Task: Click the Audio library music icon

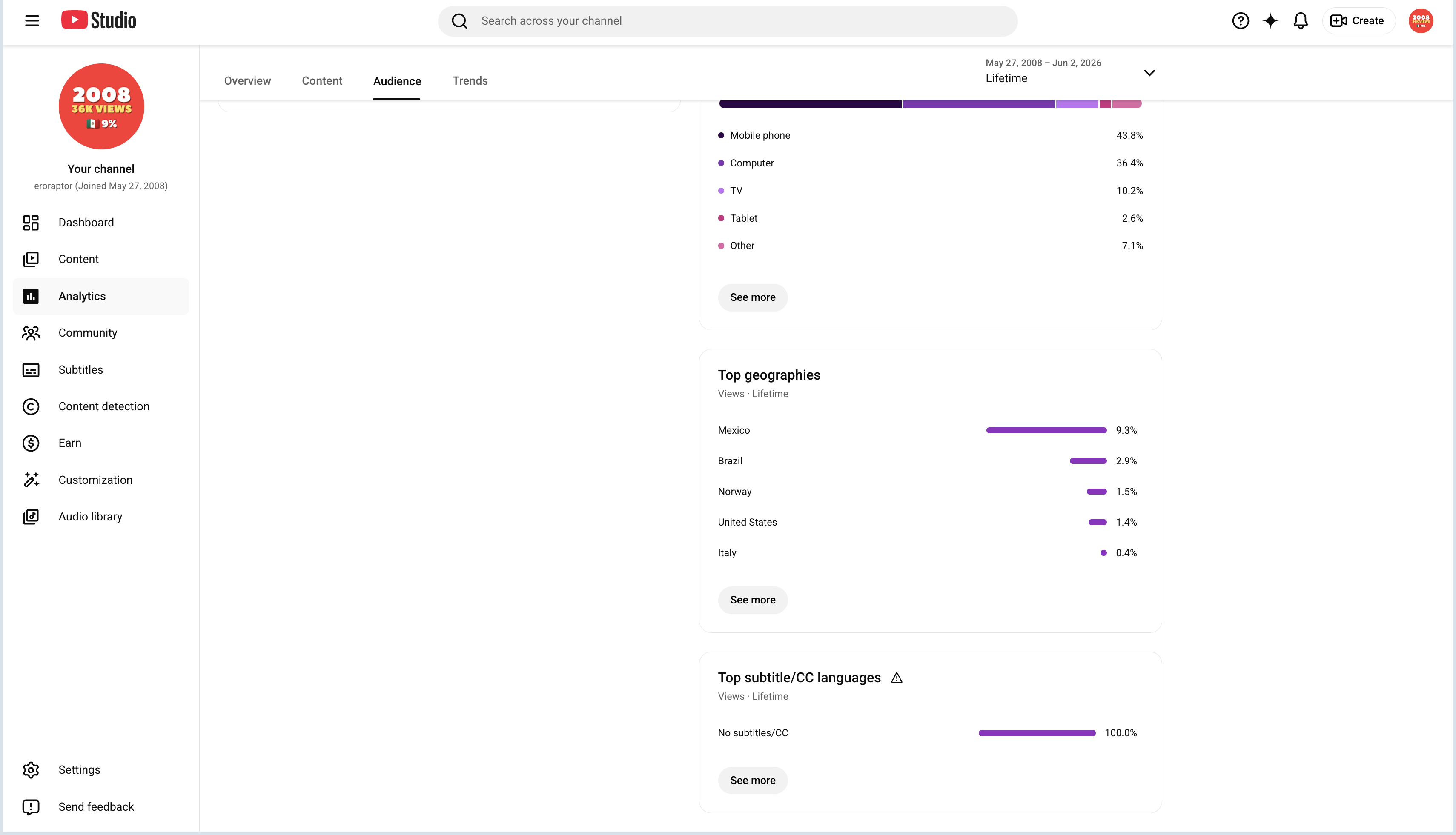Action: tap(31, 517)
